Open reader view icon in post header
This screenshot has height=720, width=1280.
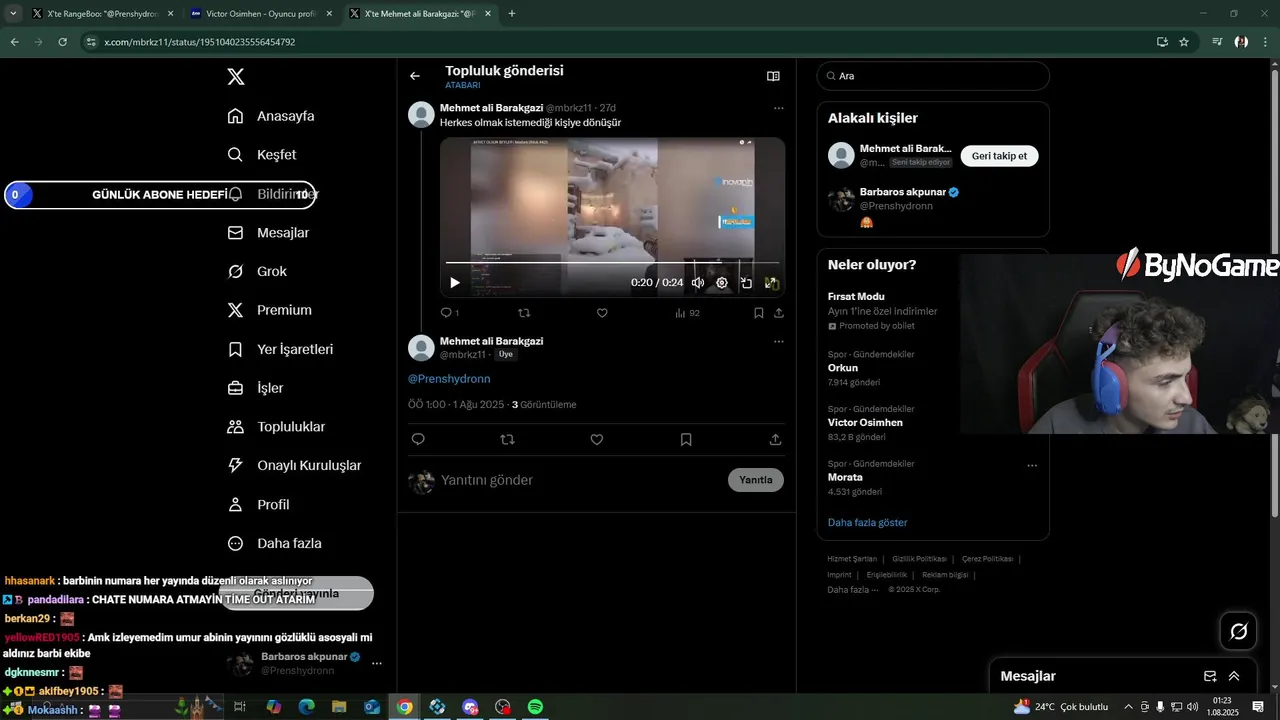tap(773, 76)
